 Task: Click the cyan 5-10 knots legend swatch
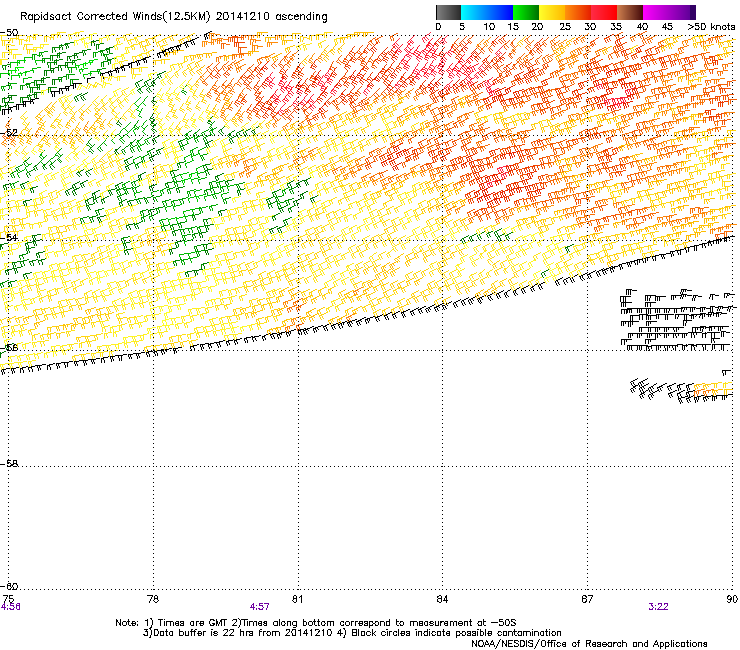[x=474, y=12]
